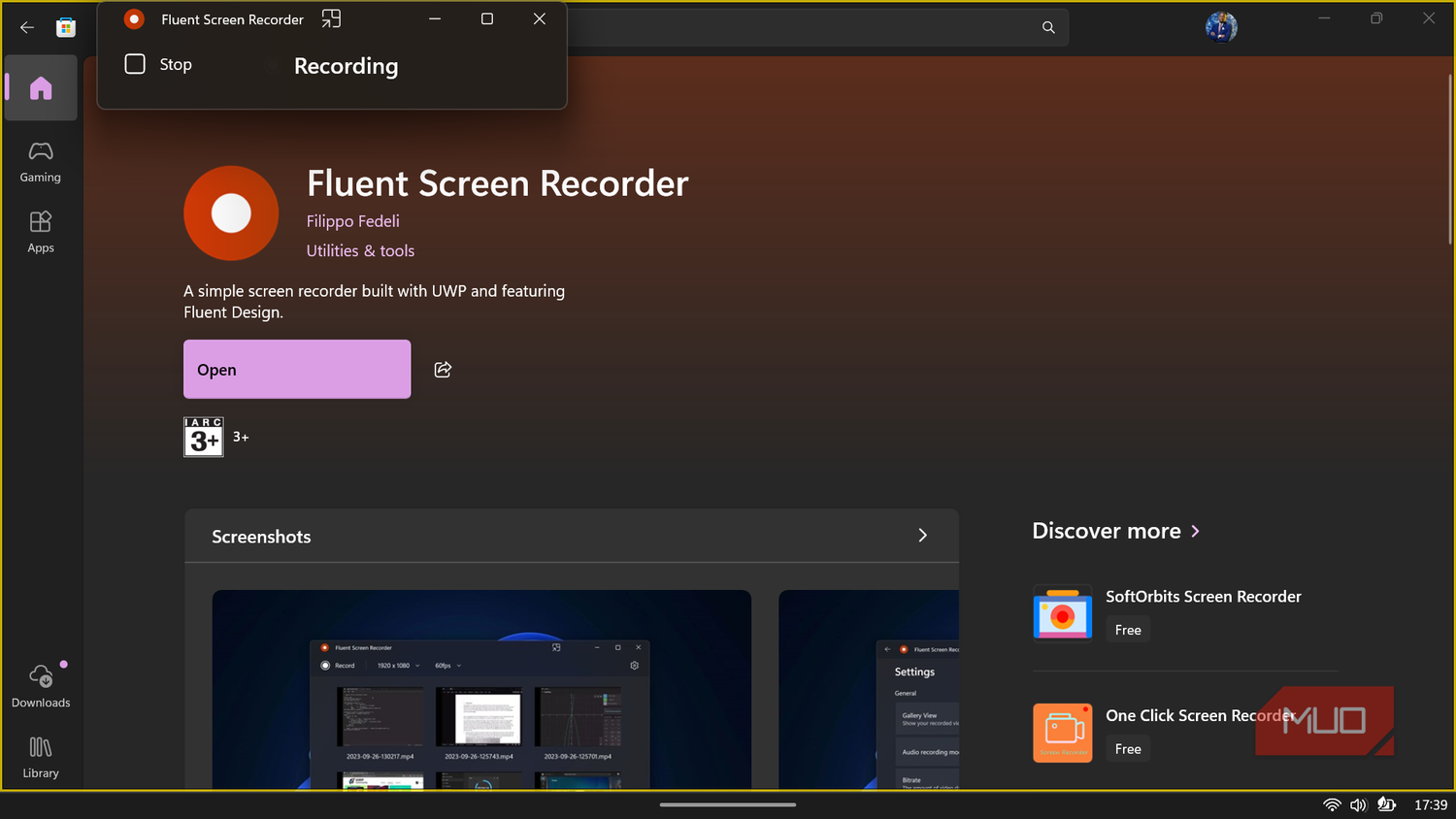Open the Gaming section in the sidebar
The image size is (1456, 819).
click(x=41, y=162)
